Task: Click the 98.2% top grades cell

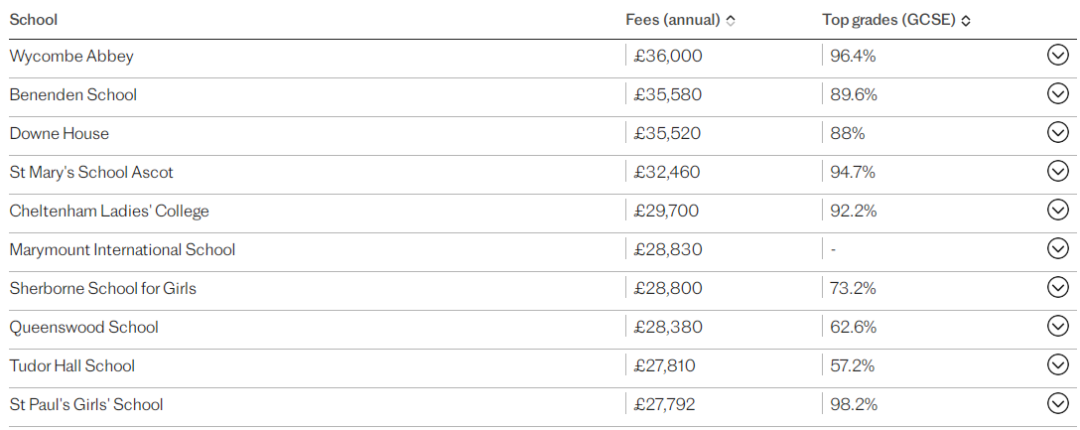Action: (x=853, y=404)
